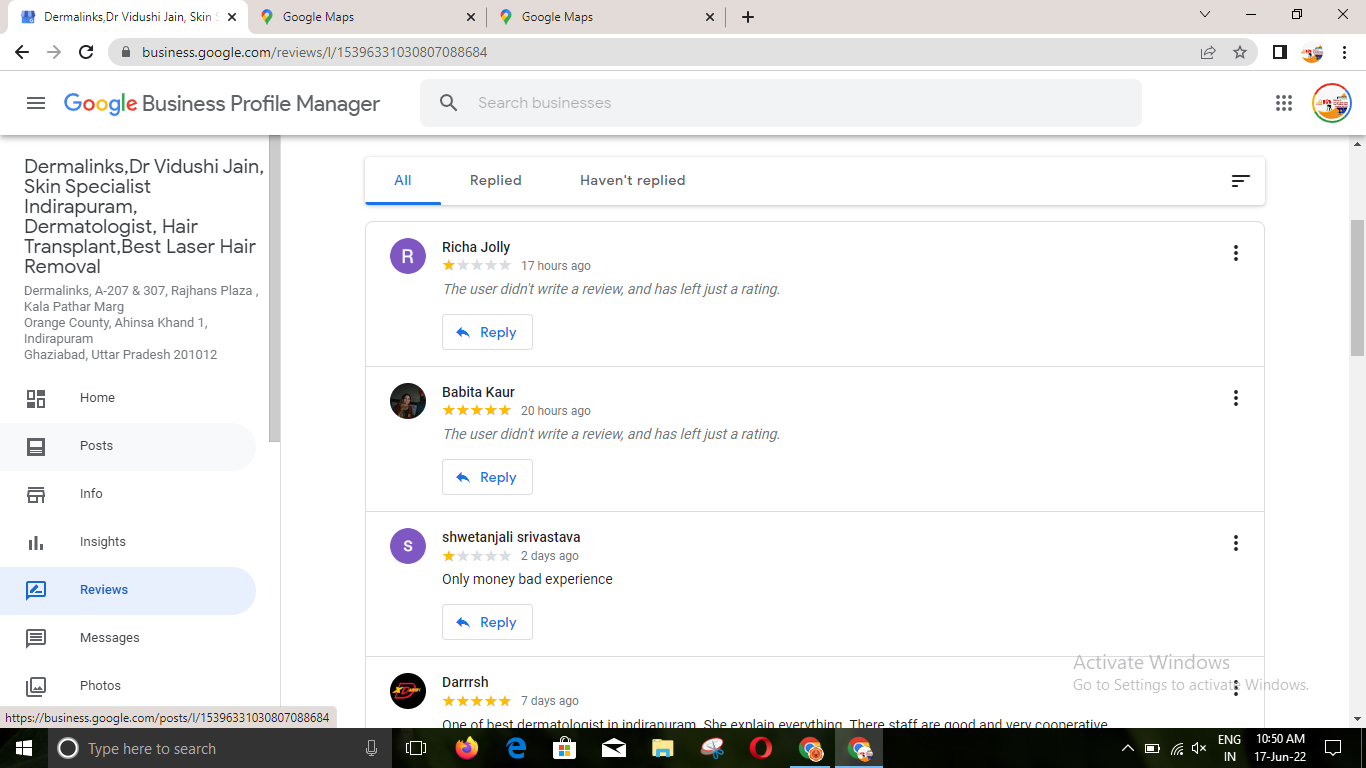Image resolution: width=1366 pixels, height=768 pixels.
Task: Toggle the browser side panel icon
Action: point(1279,52)
